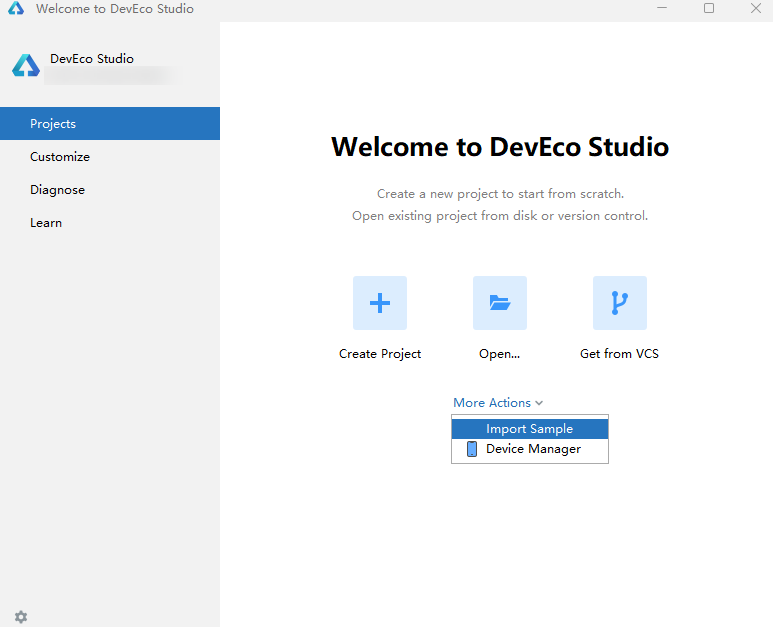Select the Device Manager menu entry

[x=533, y=449]
